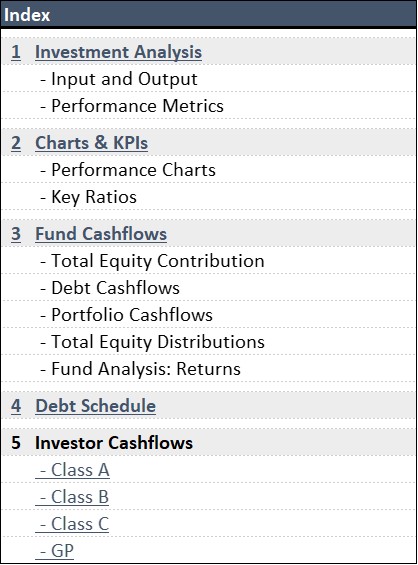Open the GP investor link
This screenshot has width=418, height=565.
pos(55,551)
